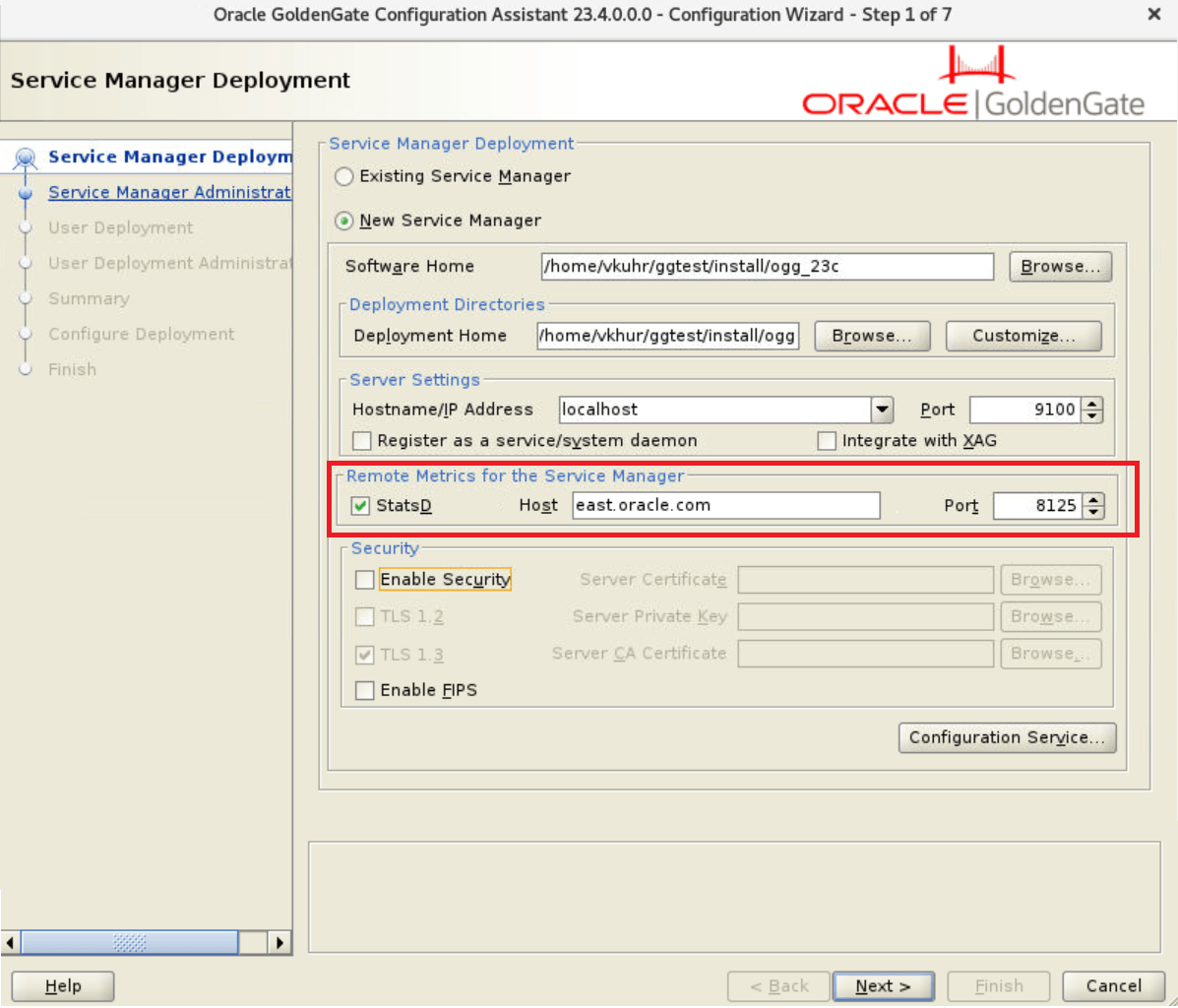Click Next to proceed to step two
Image resolution: width=1178 pixels, height=1008 pixels.
[x=883, y=985]
